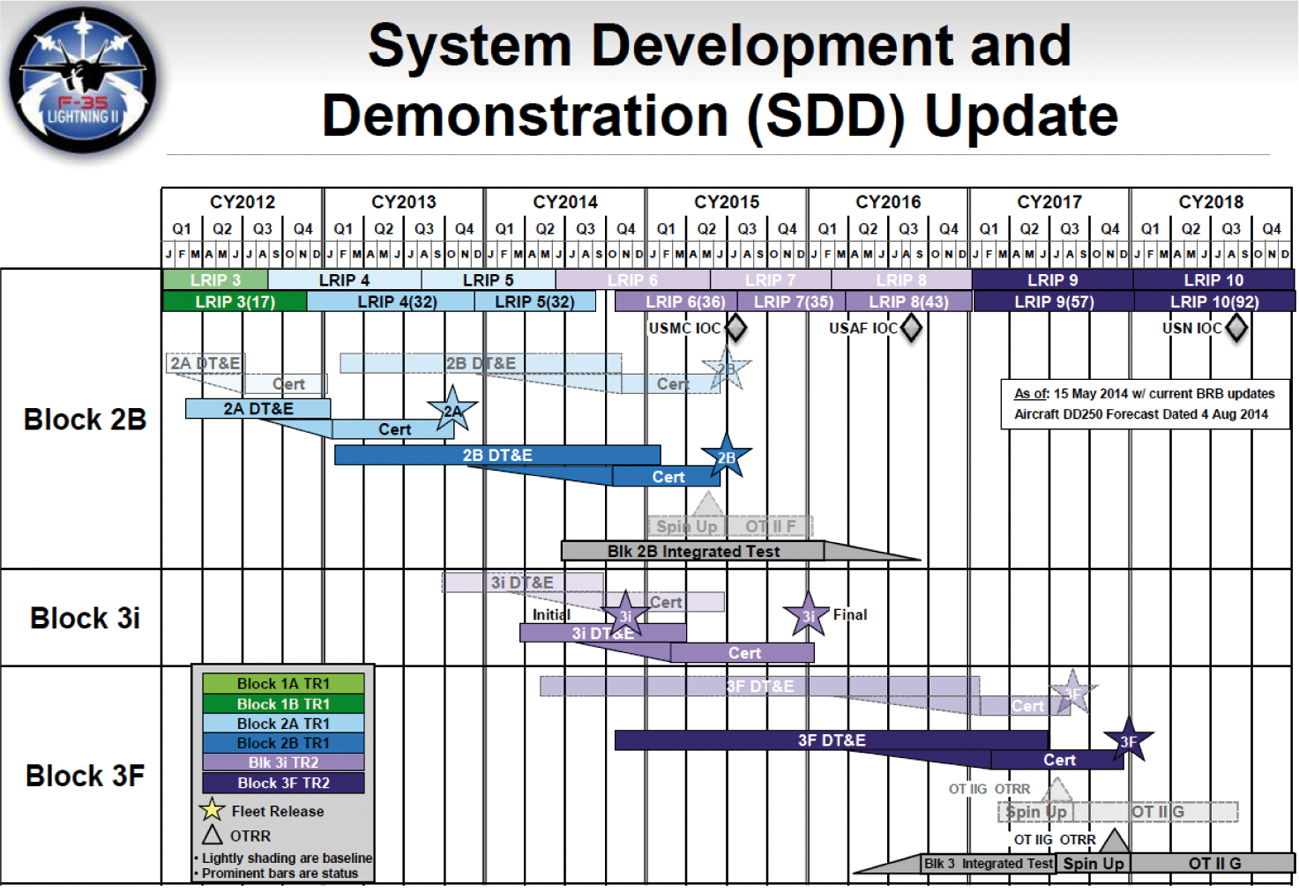Click the faded OT II F bar
The height and width of the screenshot is (892, 1299).
click(770, 526)
